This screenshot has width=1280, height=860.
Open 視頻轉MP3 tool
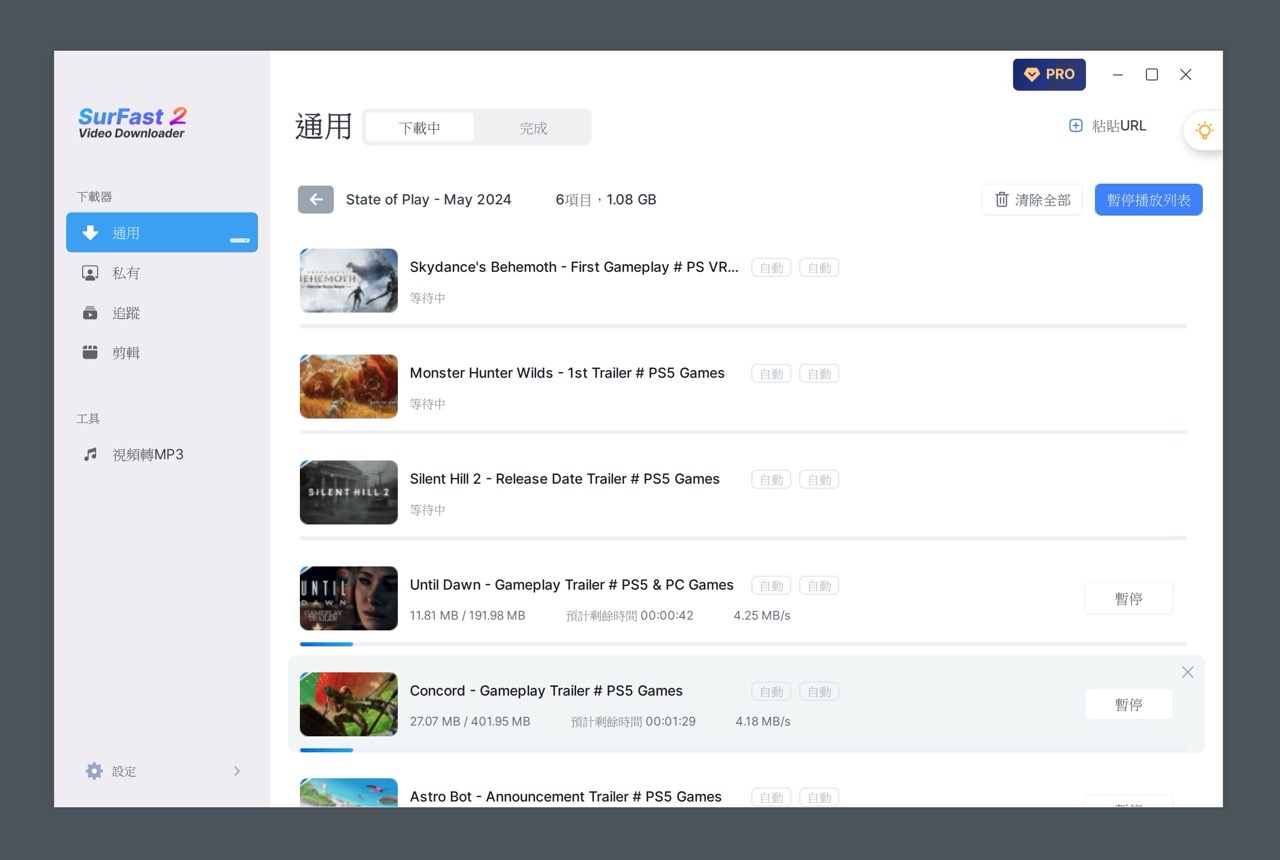pos(162,454)
